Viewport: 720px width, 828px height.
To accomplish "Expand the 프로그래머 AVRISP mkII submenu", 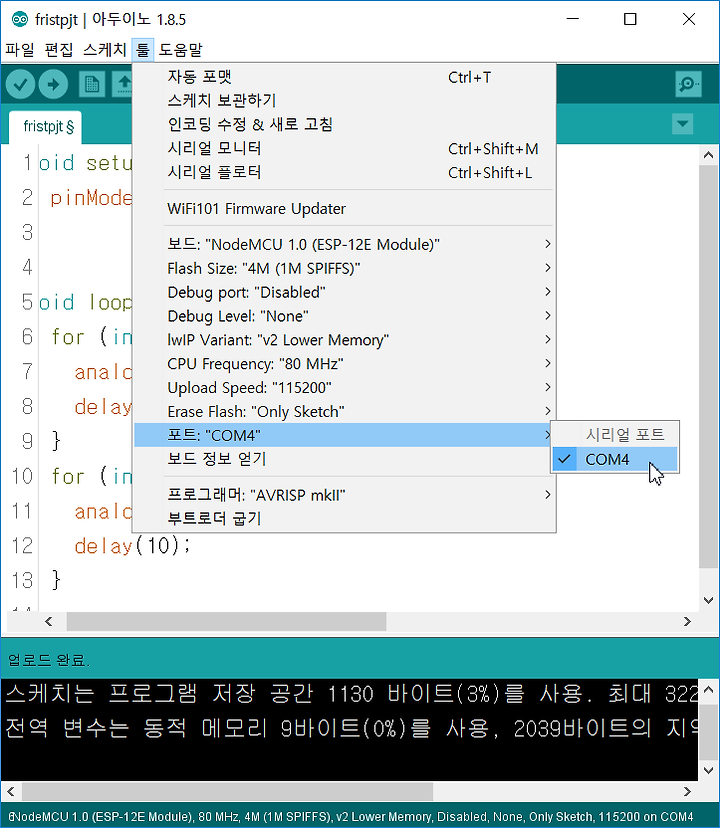I will 344,495.
